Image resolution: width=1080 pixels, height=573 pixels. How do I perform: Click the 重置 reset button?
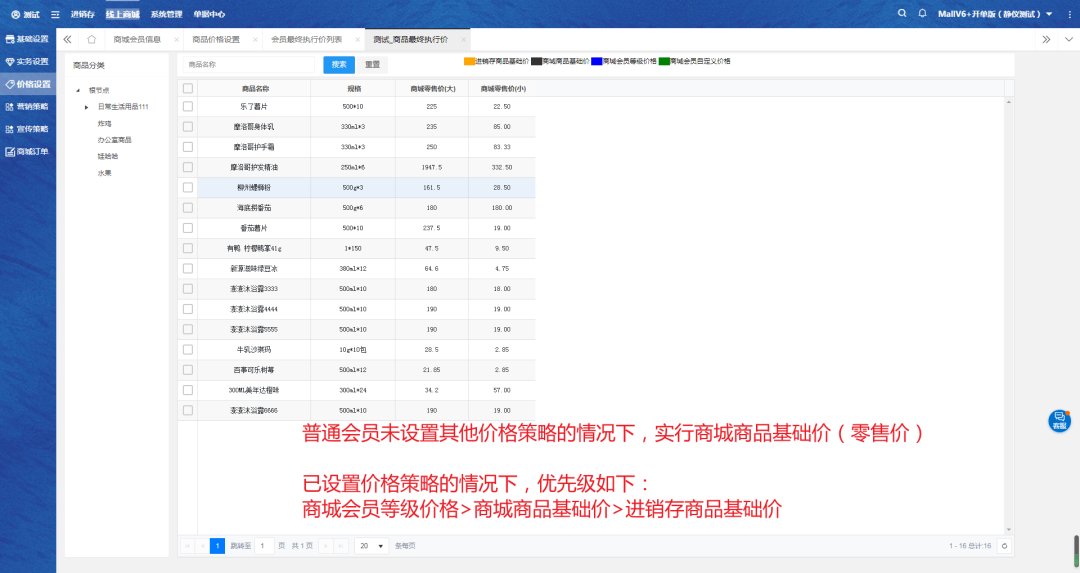click(372, 64)
